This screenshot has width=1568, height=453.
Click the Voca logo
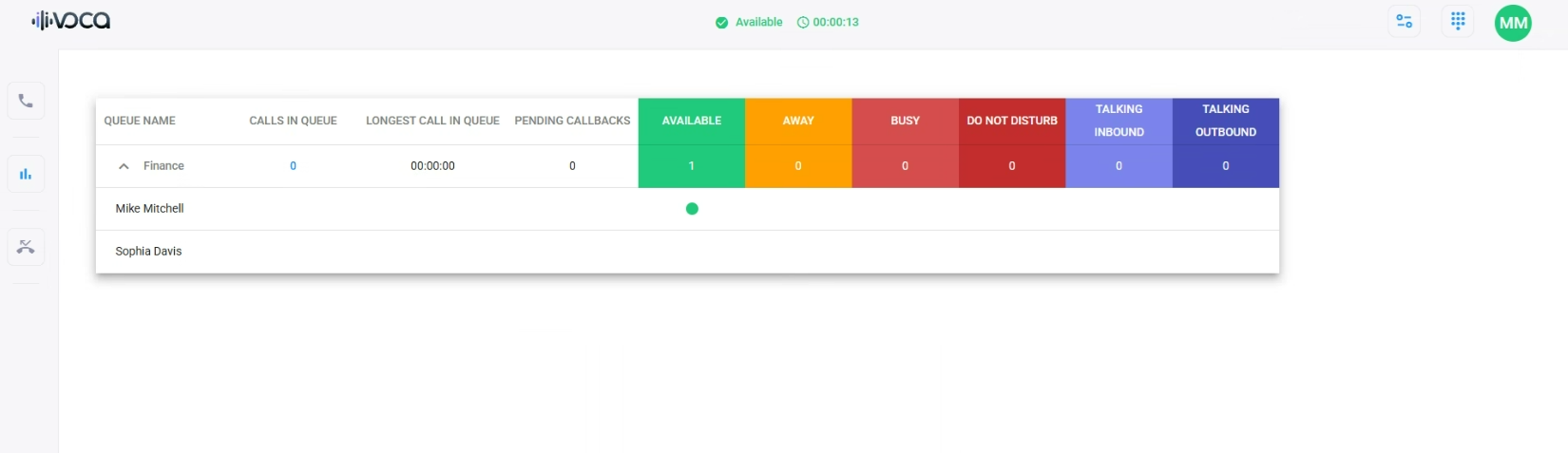(71, 21)
